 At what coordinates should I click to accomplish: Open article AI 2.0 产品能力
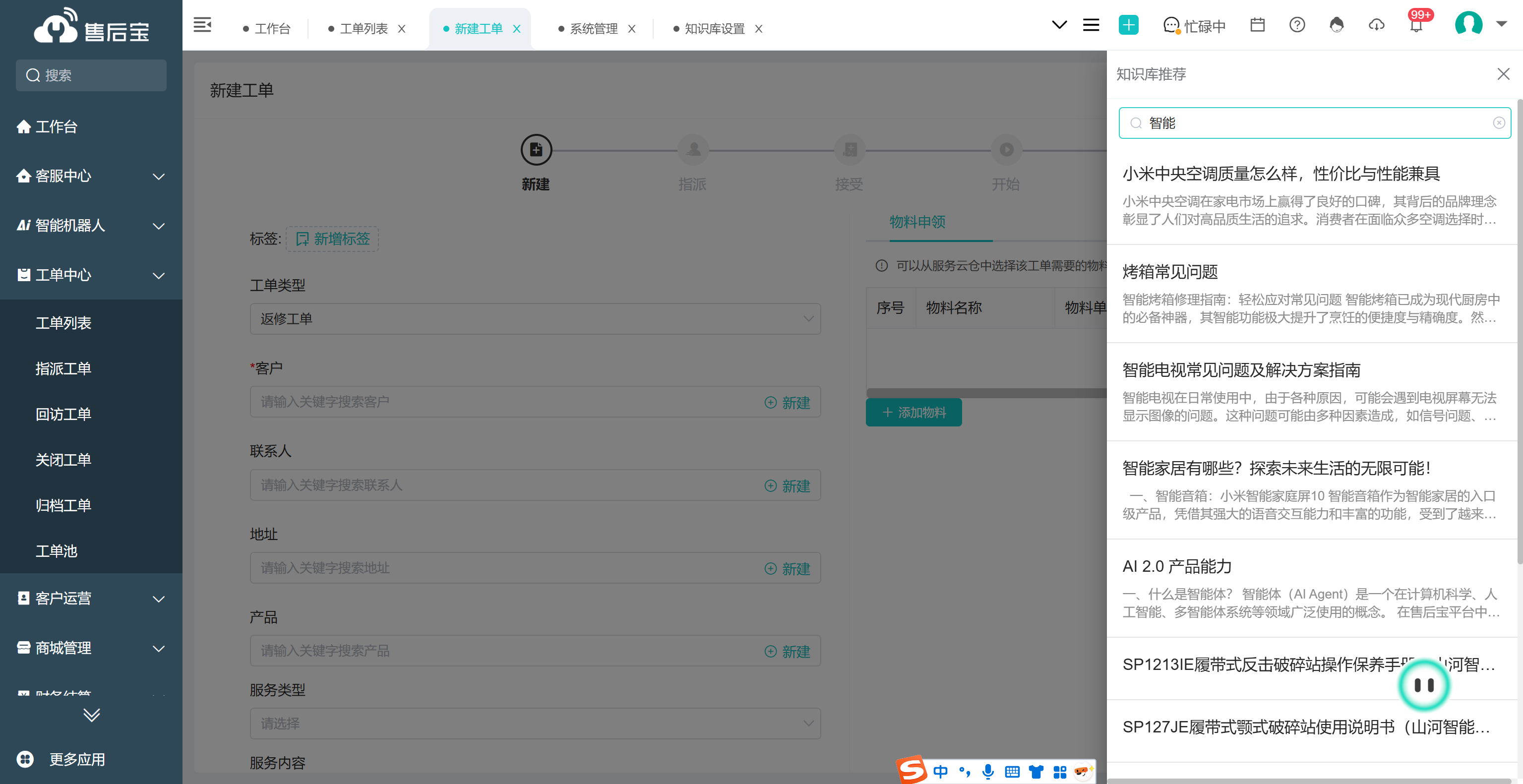point(1176,566)
